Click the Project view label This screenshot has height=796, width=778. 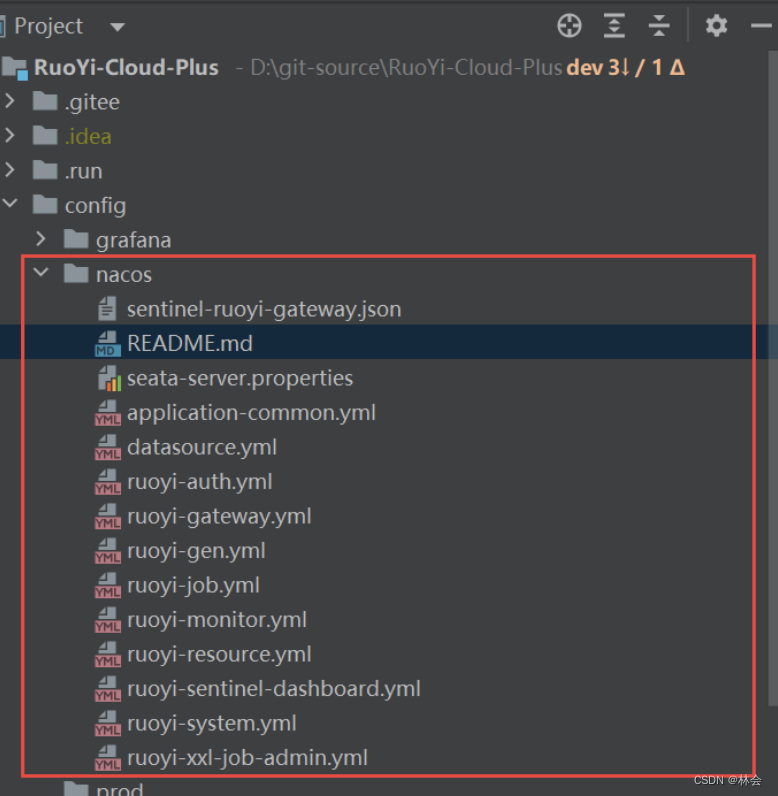48,26
